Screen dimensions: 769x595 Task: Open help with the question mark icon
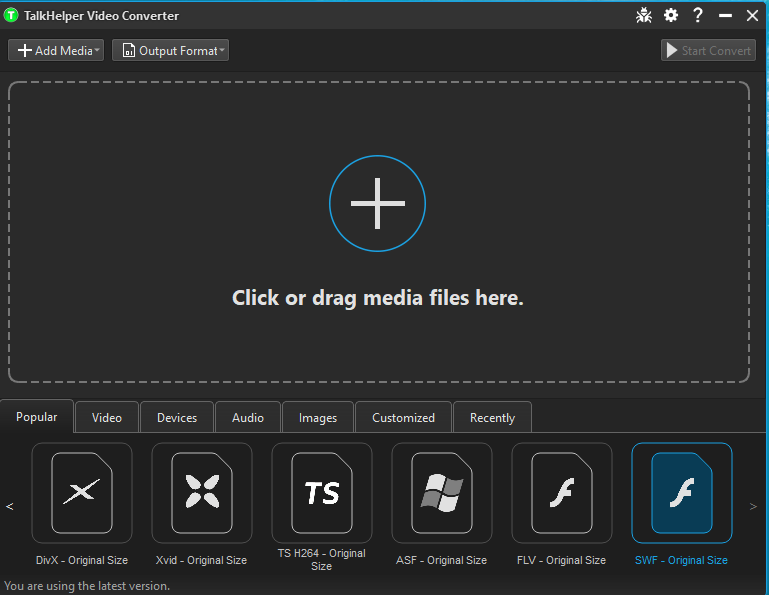click(697, 15)
